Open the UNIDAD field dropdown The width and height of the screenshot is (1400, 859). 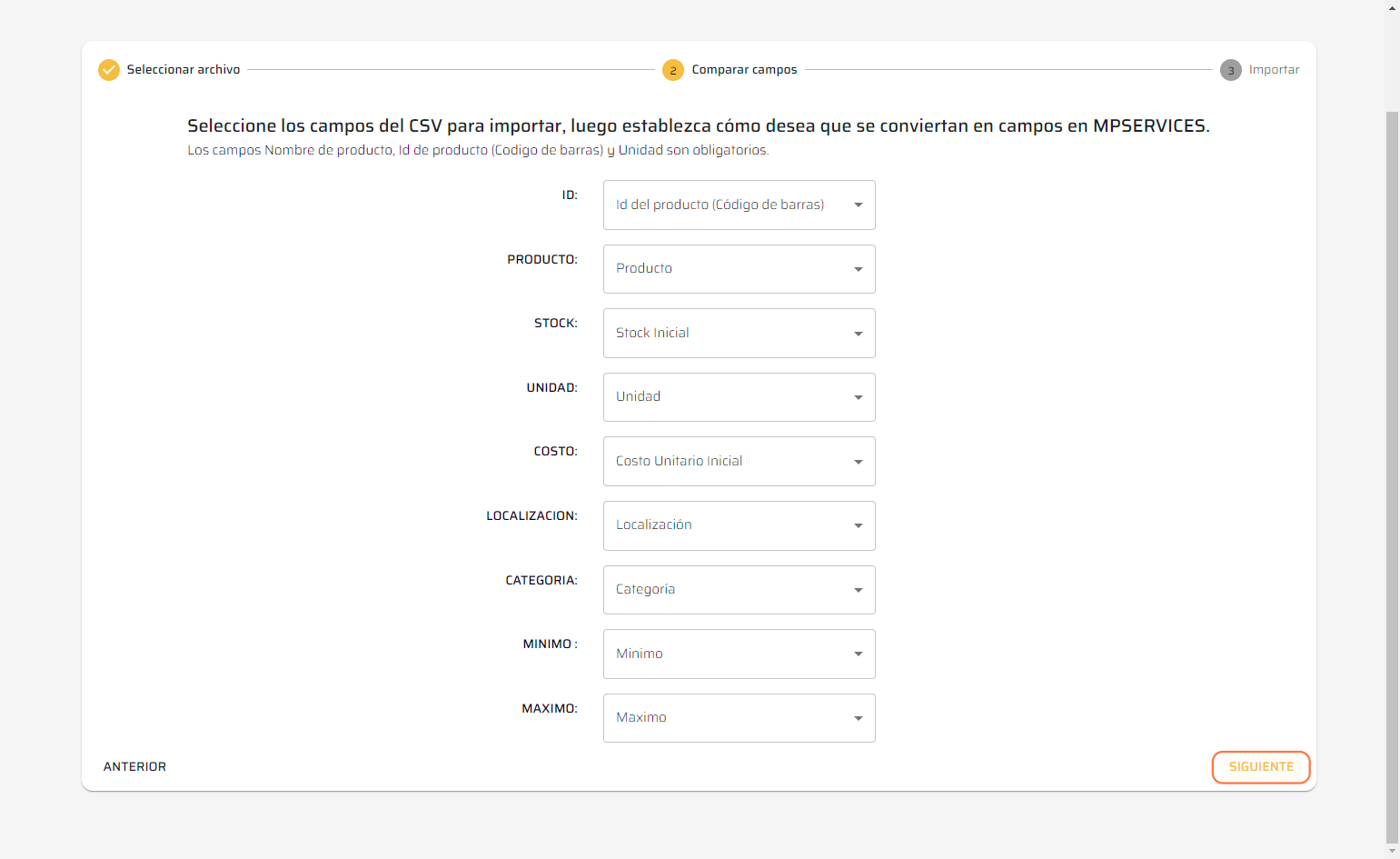740,397
